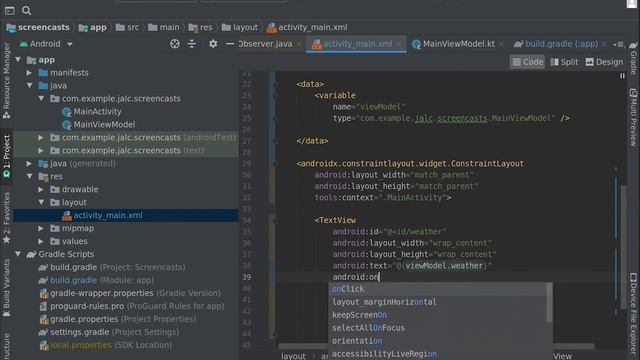The height and width of the screenshot is (360, 640).
Task: Choose onClick from the completion popup
Action: 437,289
